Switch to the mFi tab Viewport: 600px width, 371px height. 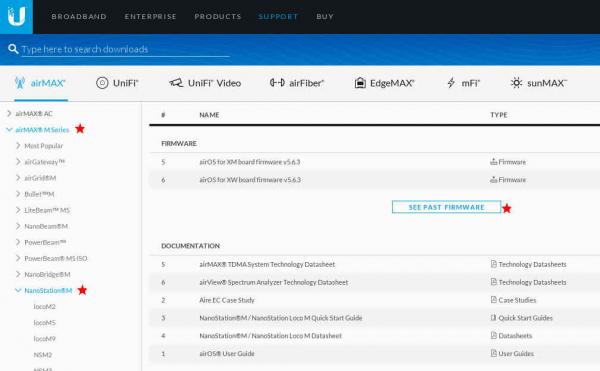pos(463,83)
